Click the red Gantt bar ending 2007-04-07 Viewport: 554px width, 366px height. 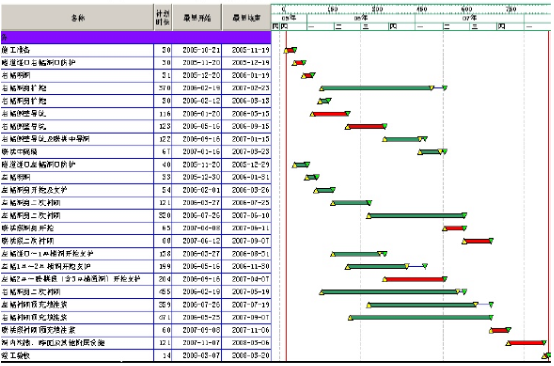[x=415, y=279]
